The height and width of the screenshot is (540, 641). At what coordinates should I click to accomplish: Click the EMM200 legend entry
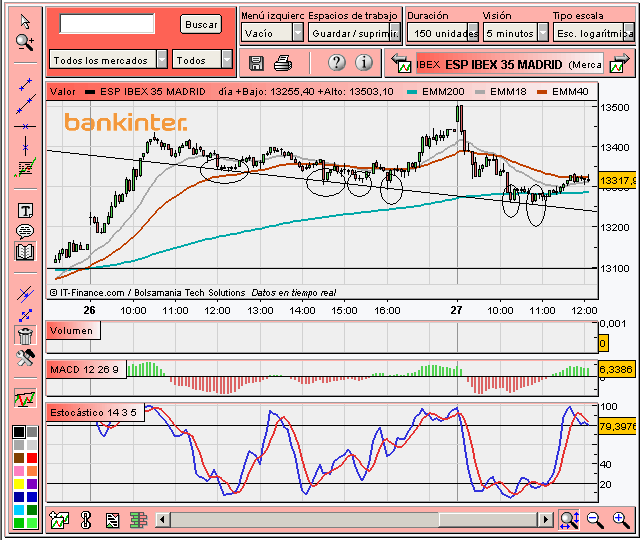point(436,91)
